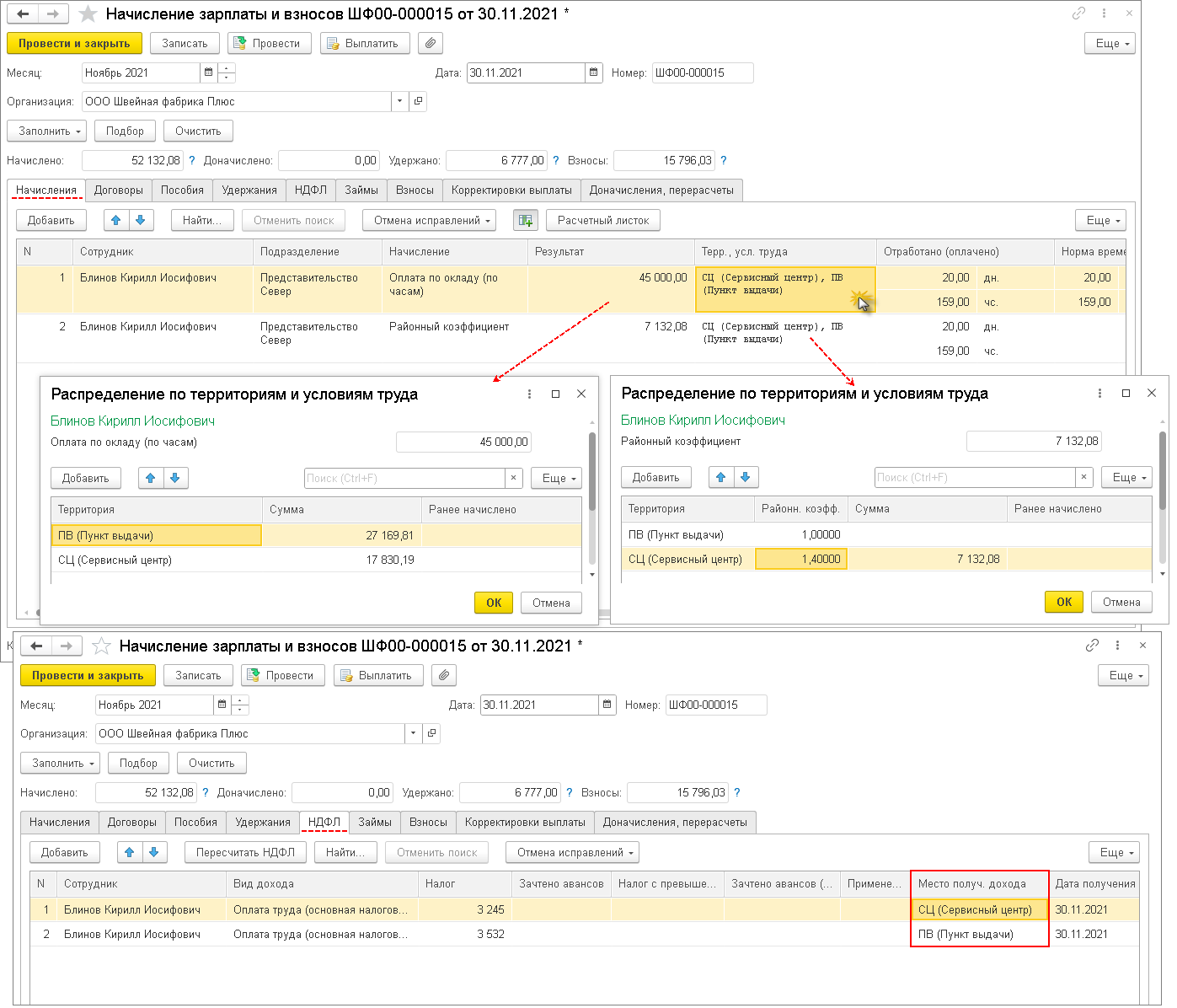Click OK in the Районный коэффициент dialog
The height and width of the screenshot is (1008, 1177).
1064,602
